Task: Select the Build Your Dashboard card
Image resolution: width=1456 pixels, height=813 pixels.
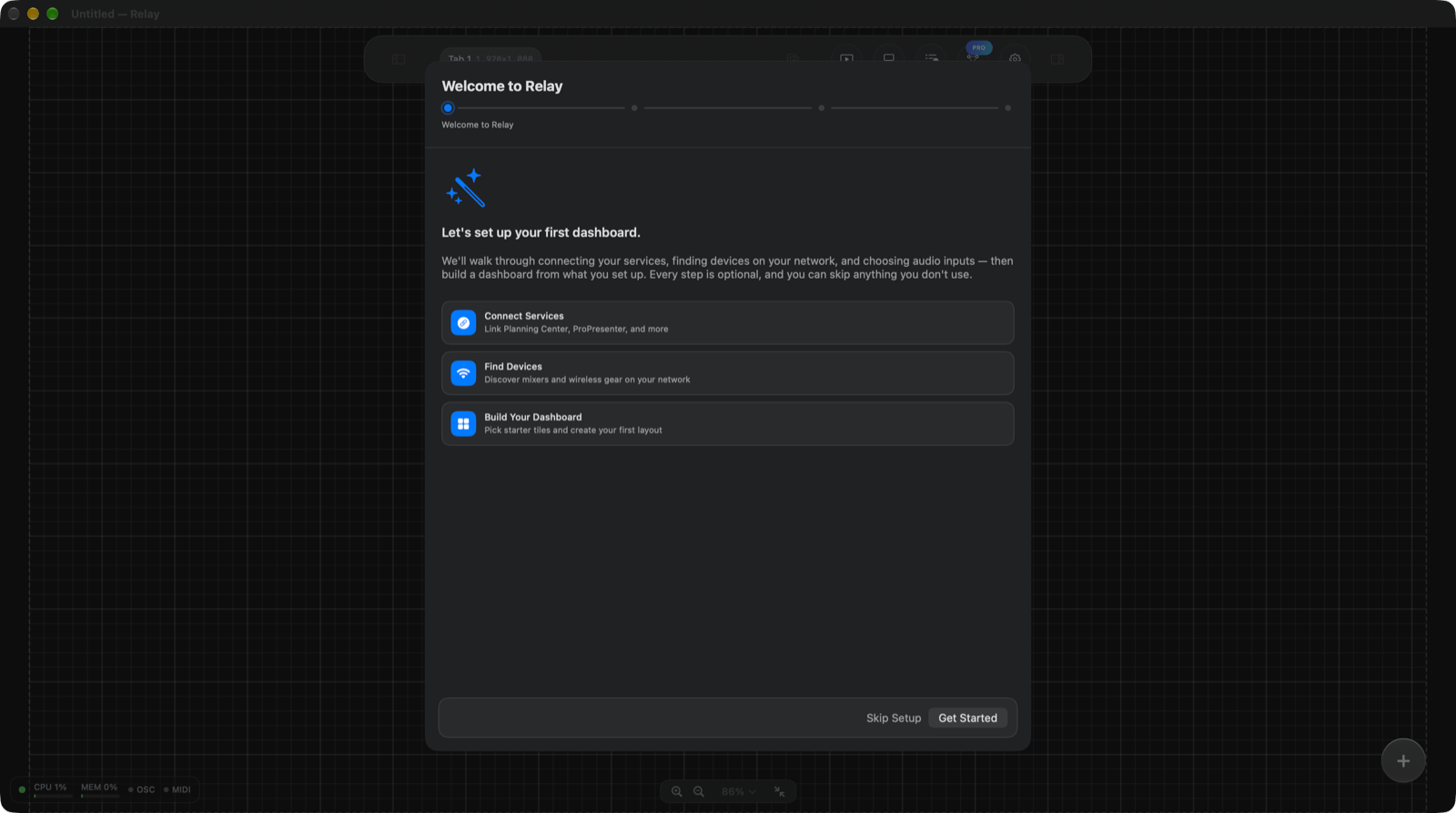Action: pos(728,423)
